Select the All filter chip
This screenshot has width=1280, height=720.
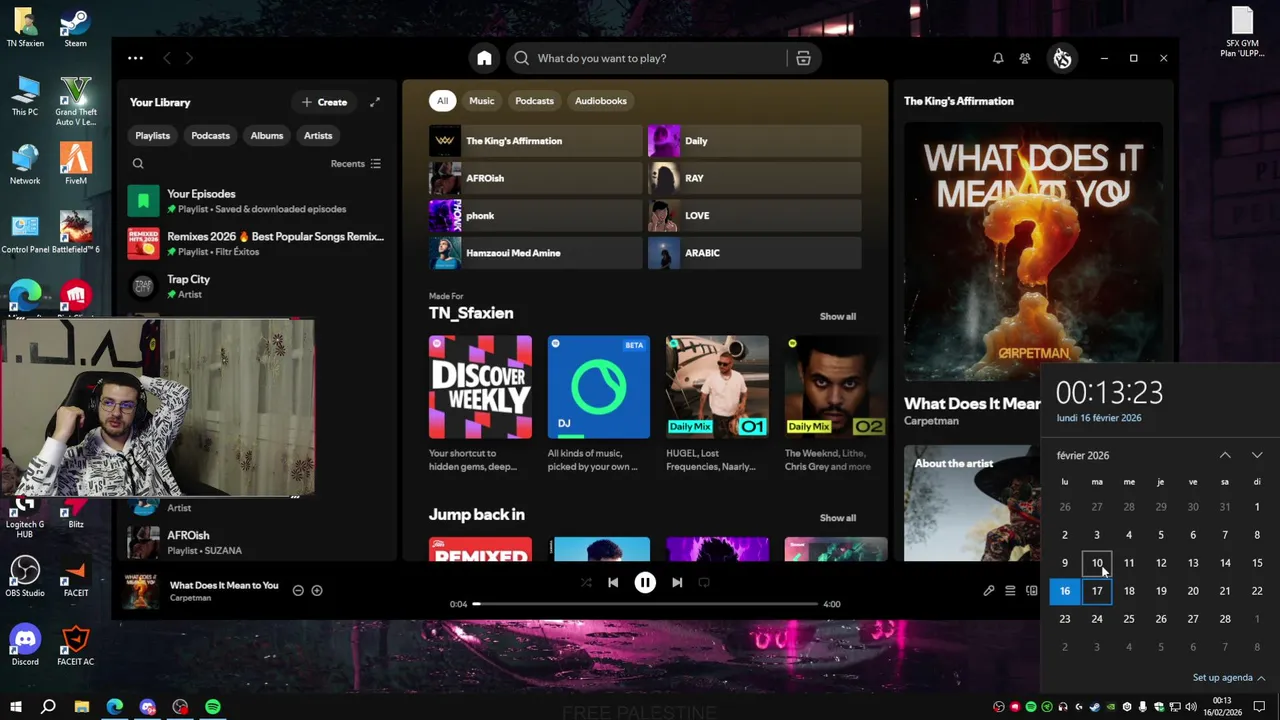[442, 100]
